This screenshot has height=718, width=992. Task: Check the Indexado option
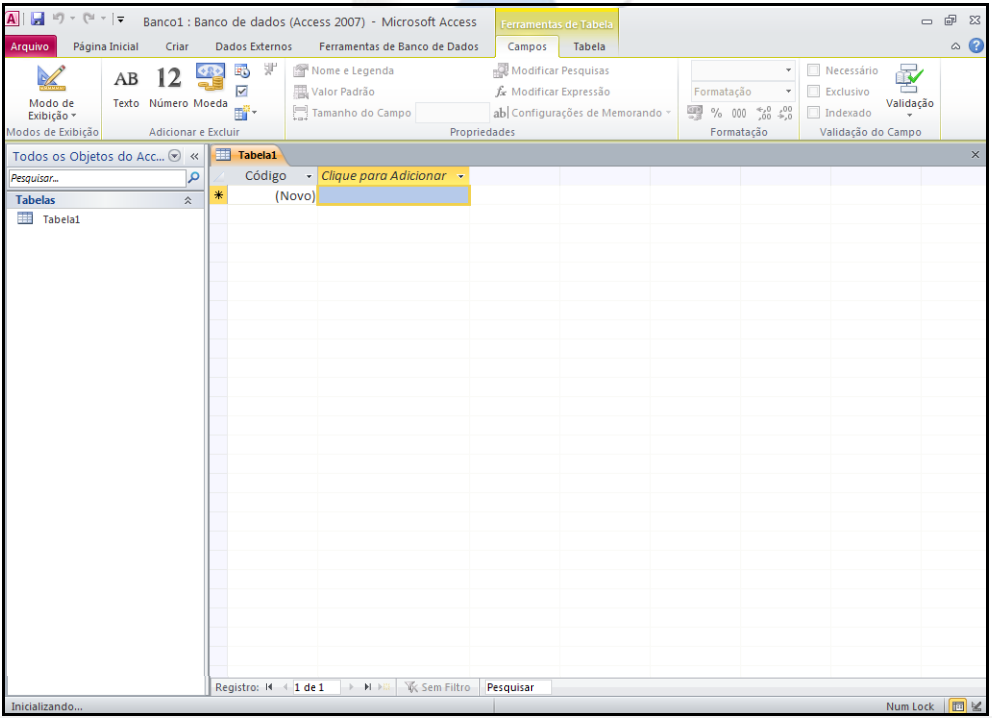pyautogui.click(x=814, y=113)
